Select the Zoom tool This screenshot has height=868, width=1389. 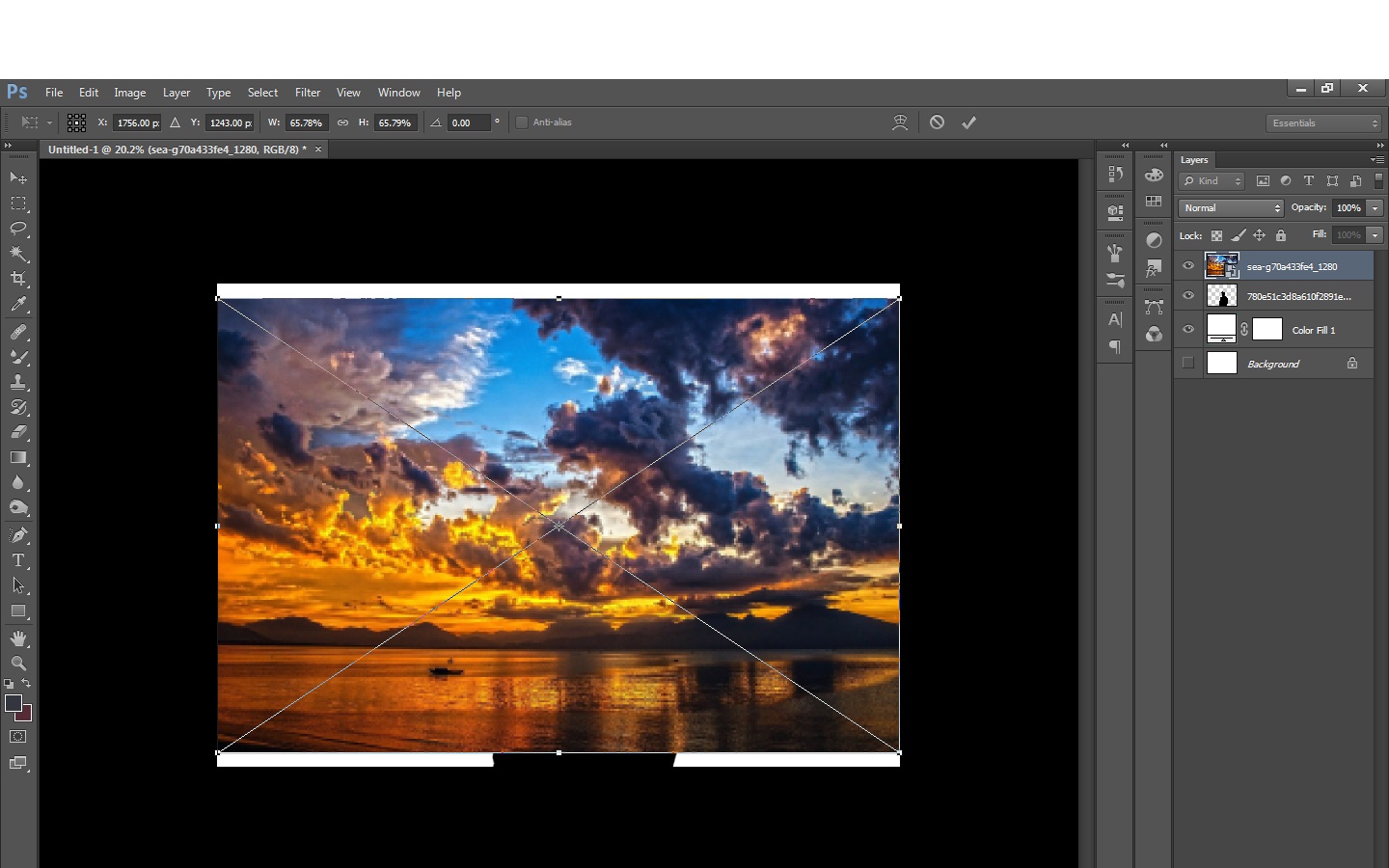pos(18,664)
